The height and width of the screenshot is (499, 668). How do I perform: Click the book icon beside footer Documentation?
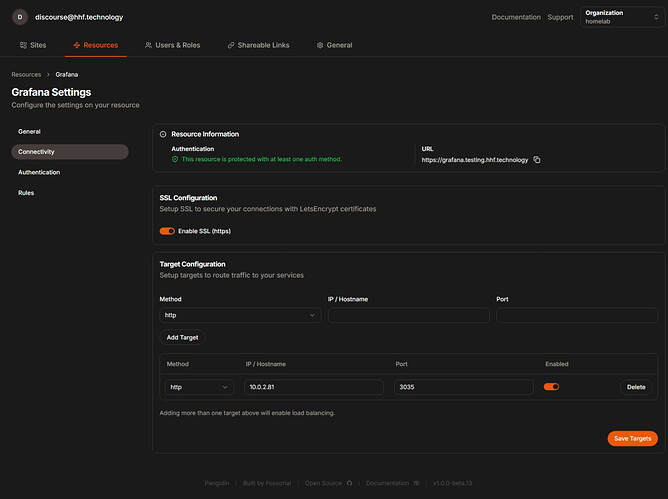pos(416,483)
